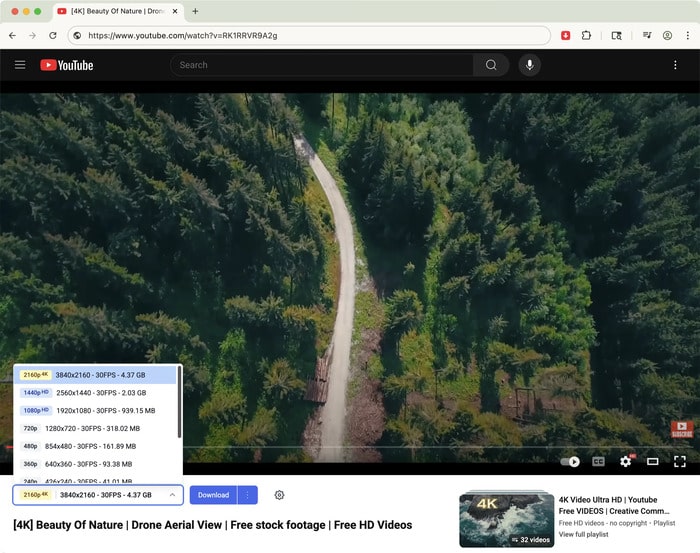Select 720p 1280x720 318.02 MB option

click(x=95, y=428)
